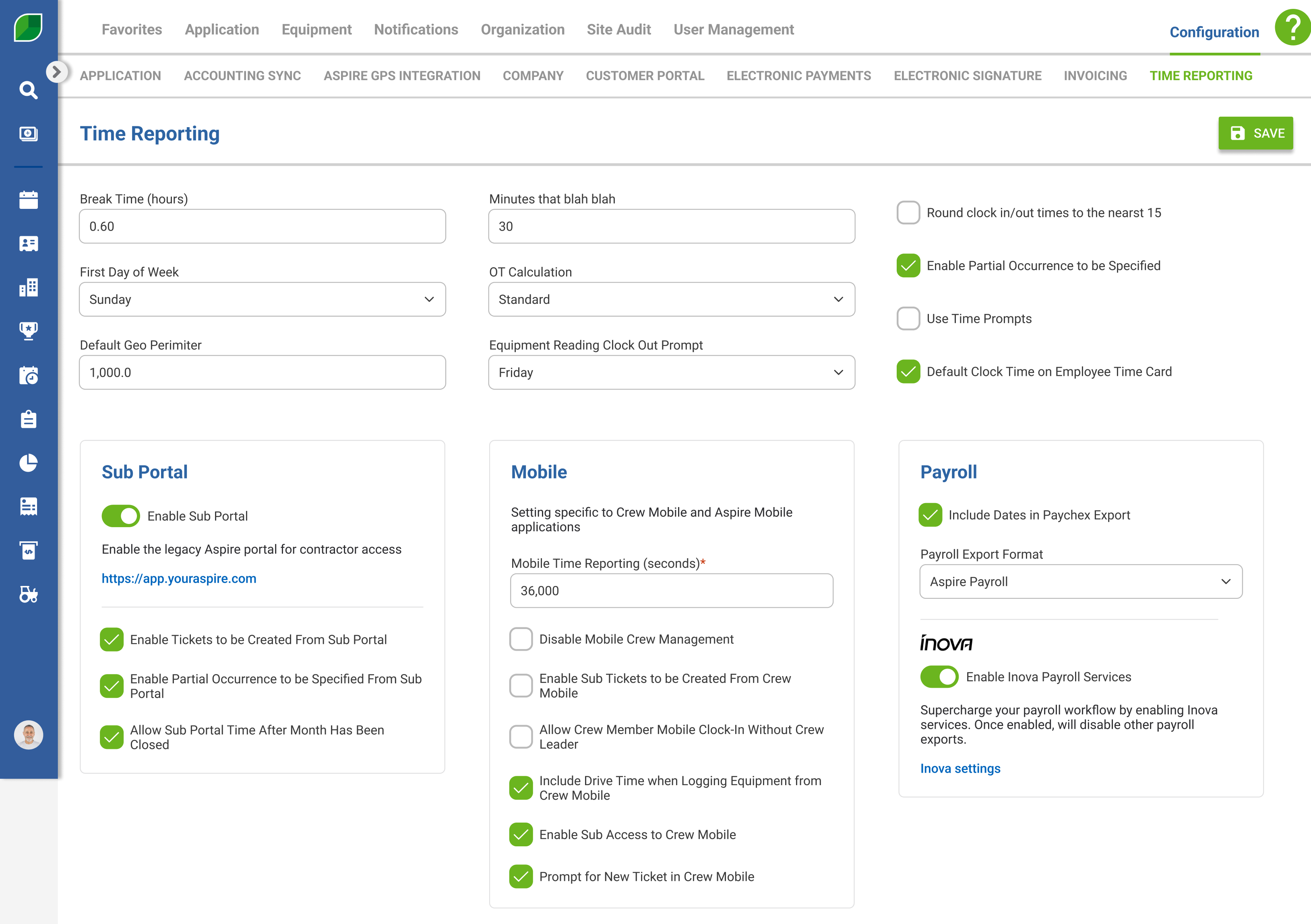The width and height of the screenshot is (1311, 924).
Task: Check the Use Time Prompts checkbox
Action: tap(908, 318)
